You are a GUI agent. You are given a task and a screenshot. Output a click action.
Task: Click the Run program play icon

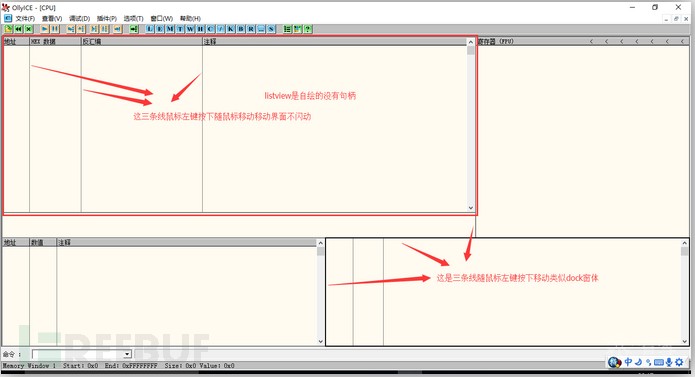[x=44, y=29]
